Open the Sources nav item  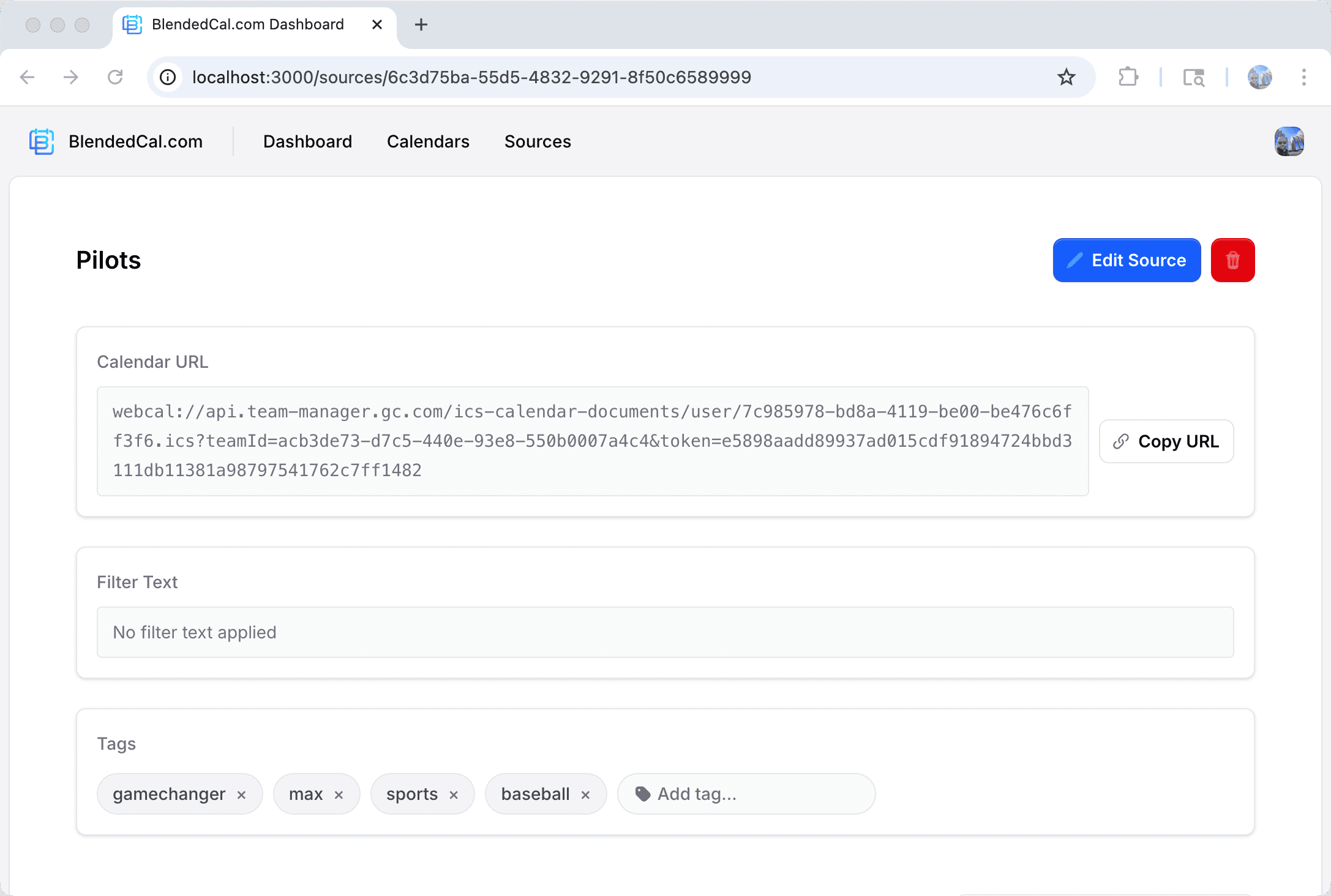[x=538, y=141]
